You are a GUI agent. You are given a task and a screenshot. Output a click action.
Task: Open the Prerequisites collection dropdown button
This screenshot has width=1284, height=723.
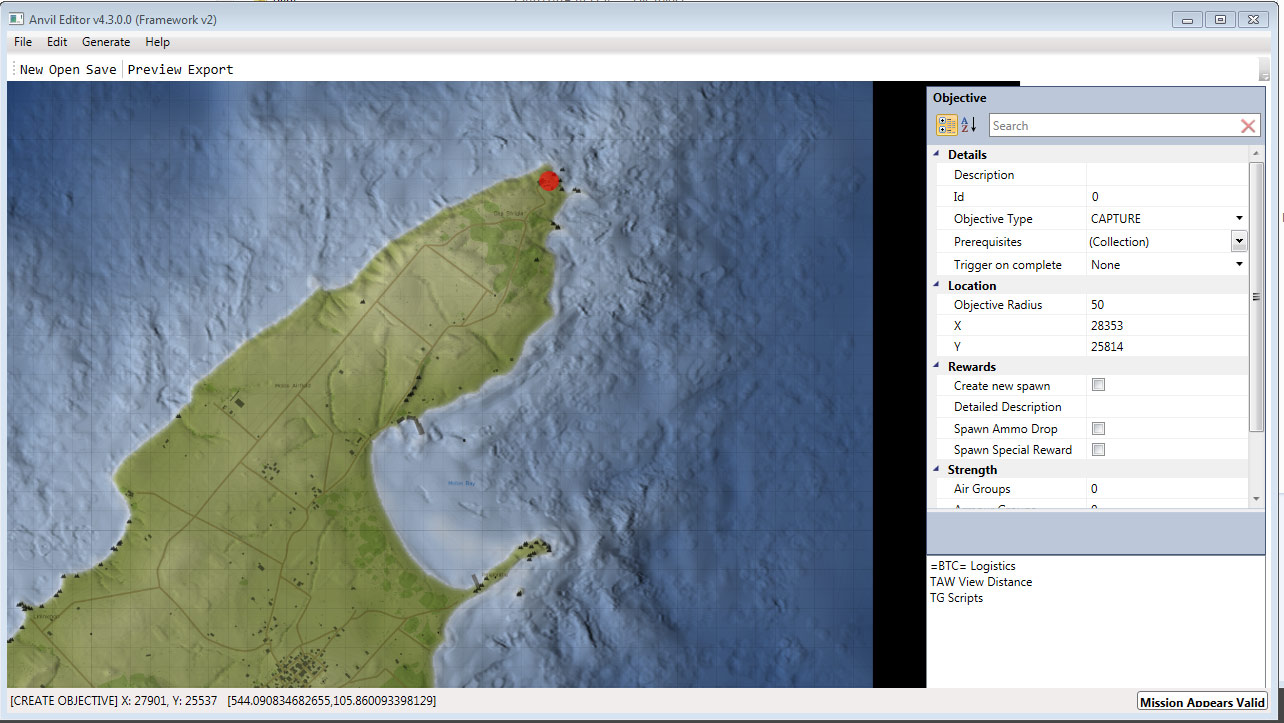1239,241
